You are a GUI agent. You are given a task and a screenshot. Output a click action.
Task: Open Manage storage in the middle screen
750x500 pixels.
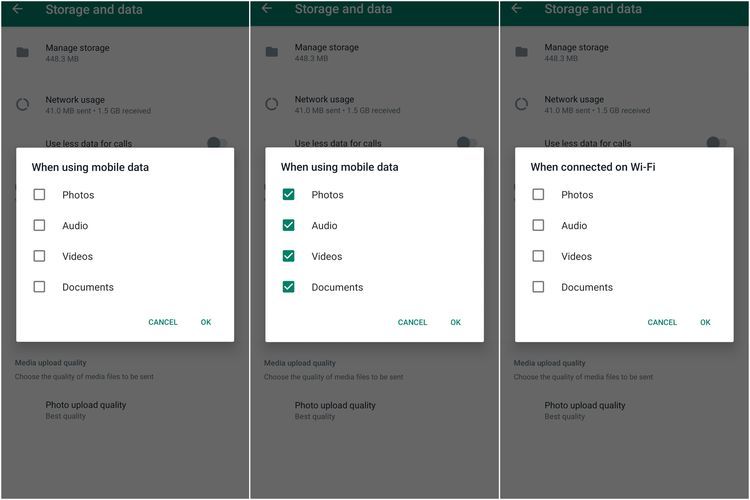[x=374, y=52]
